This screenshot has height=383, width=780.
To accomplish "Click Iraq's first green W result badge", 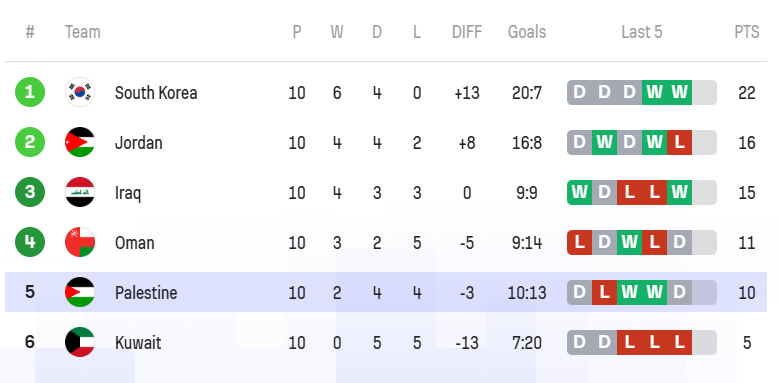I will (580, 192).
